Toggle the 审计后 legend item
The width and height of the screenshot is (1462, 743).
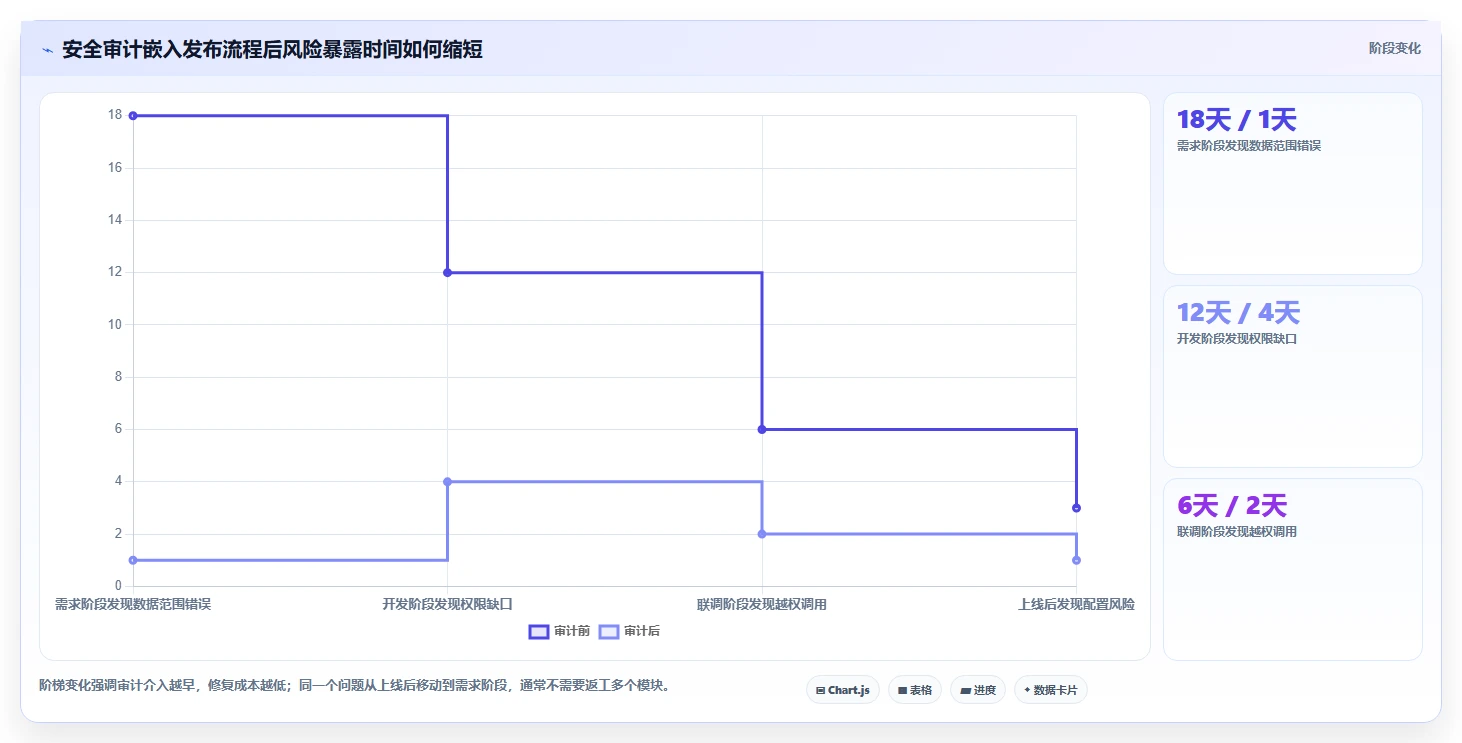pos(629,631)
